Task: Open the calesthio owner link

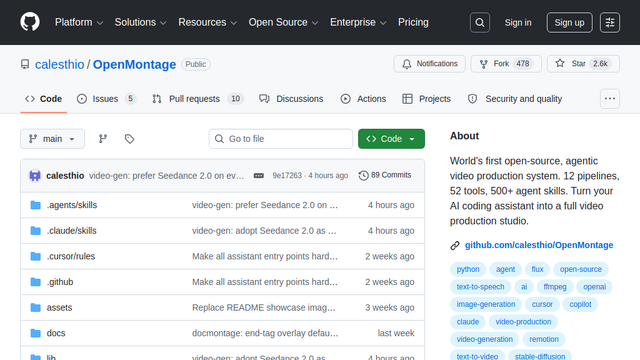Action: point(60,64)
